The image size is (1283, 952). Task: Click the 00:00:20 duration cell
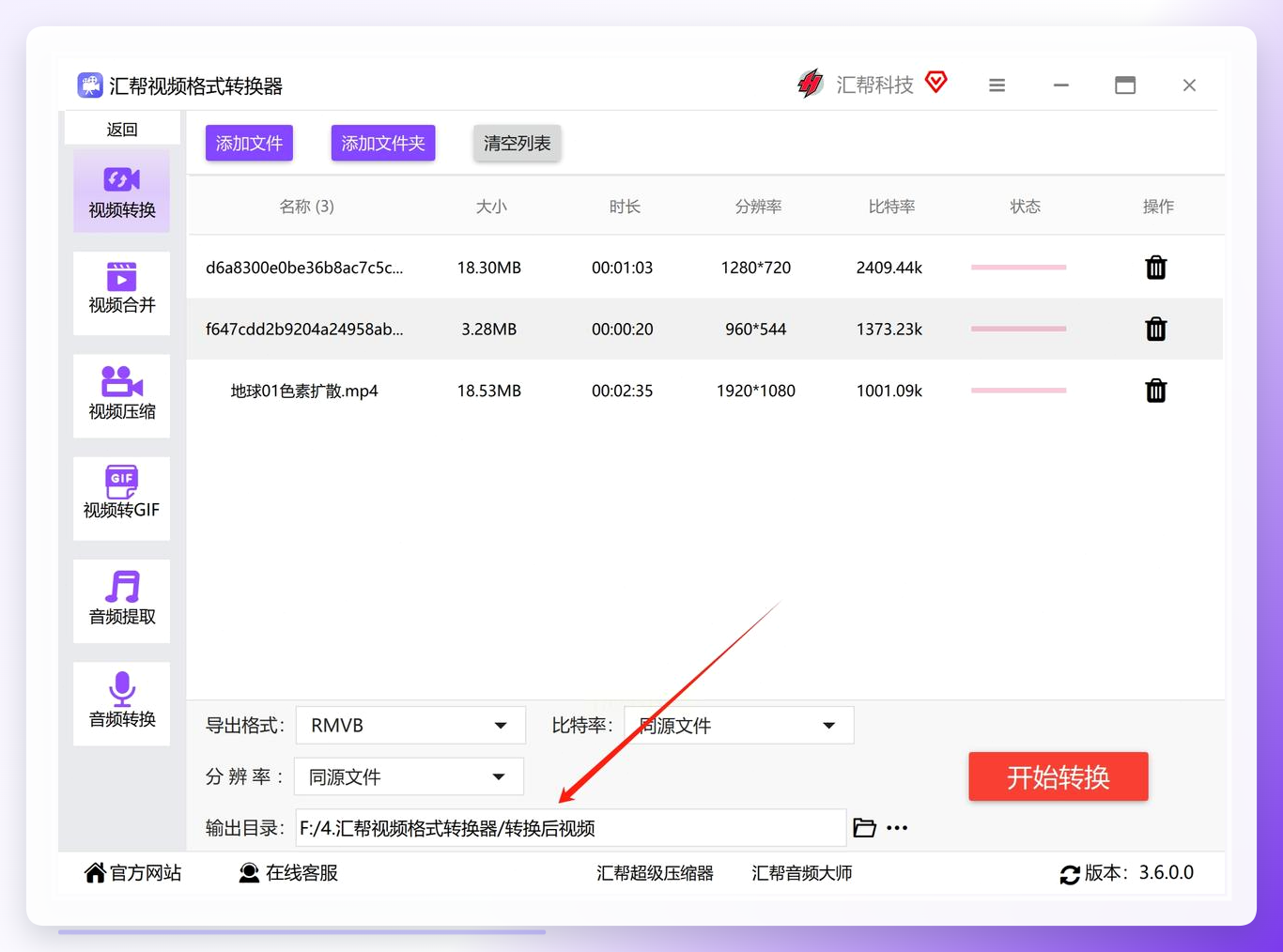click(622, 330)
